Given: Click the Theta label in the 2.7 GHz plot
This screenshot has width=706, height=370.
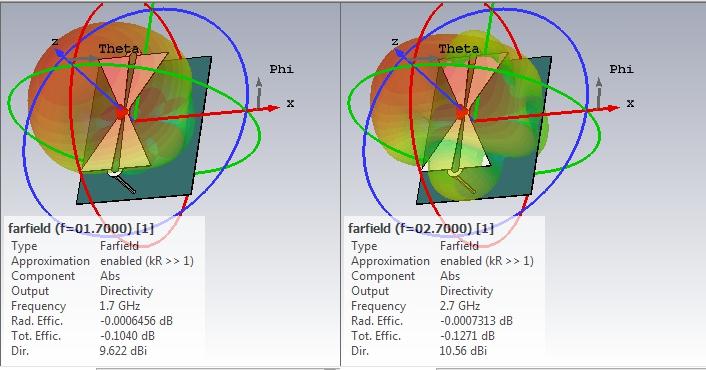Looking at the screenshot, I should [459, 49].
